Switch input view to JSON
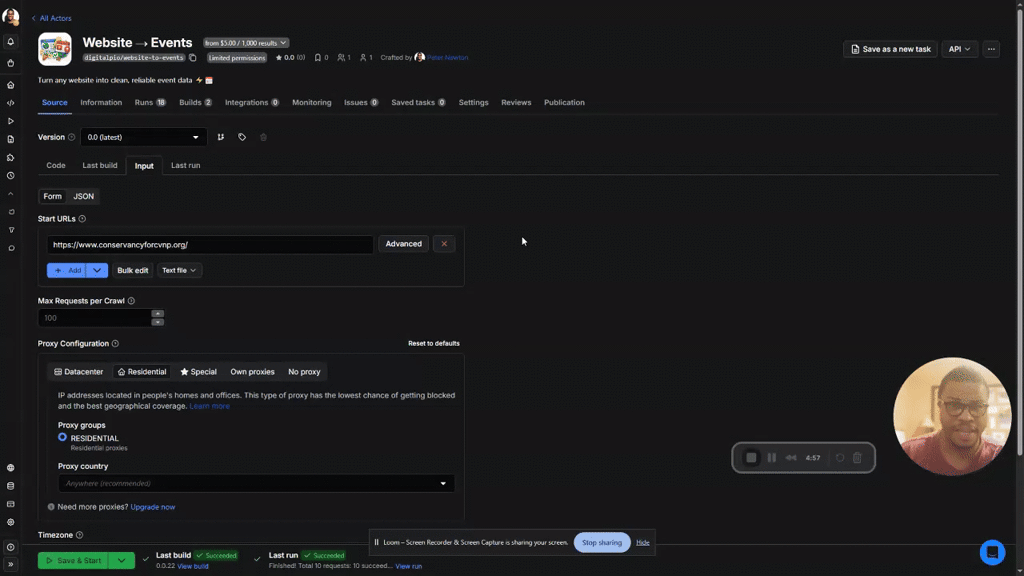The height and width of the screenshot is (576, 1024). click(84, 197)
